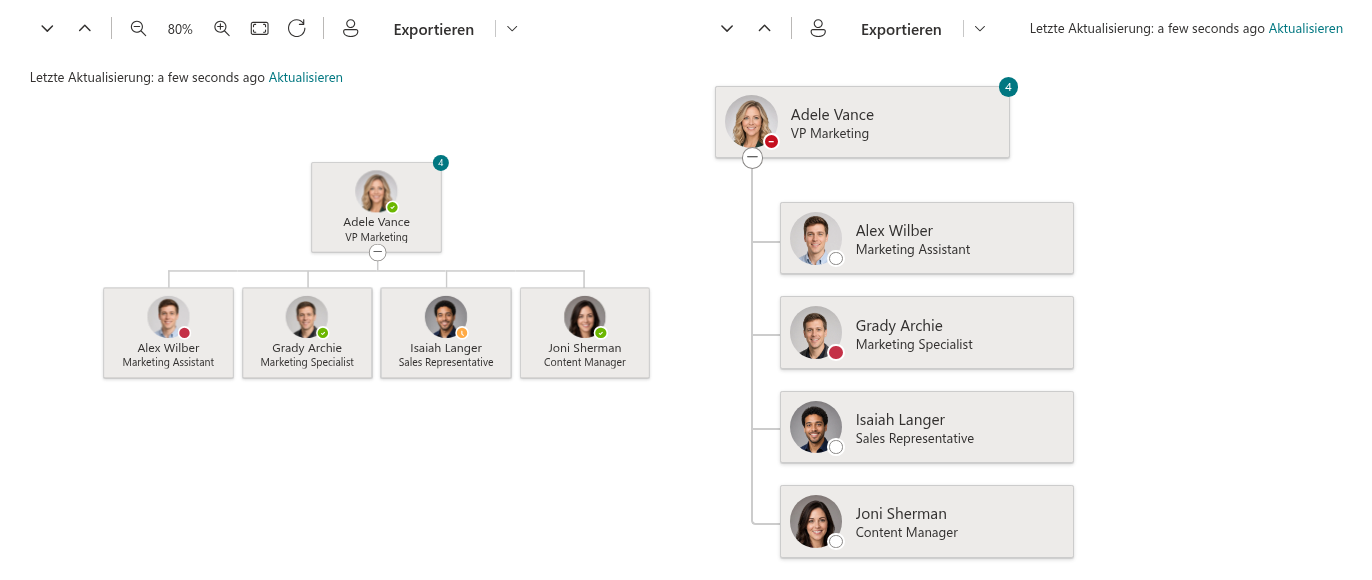Click the red presence badge on Marketing Assistant tile
This screenshot has width=1372, height=580.
184,333
